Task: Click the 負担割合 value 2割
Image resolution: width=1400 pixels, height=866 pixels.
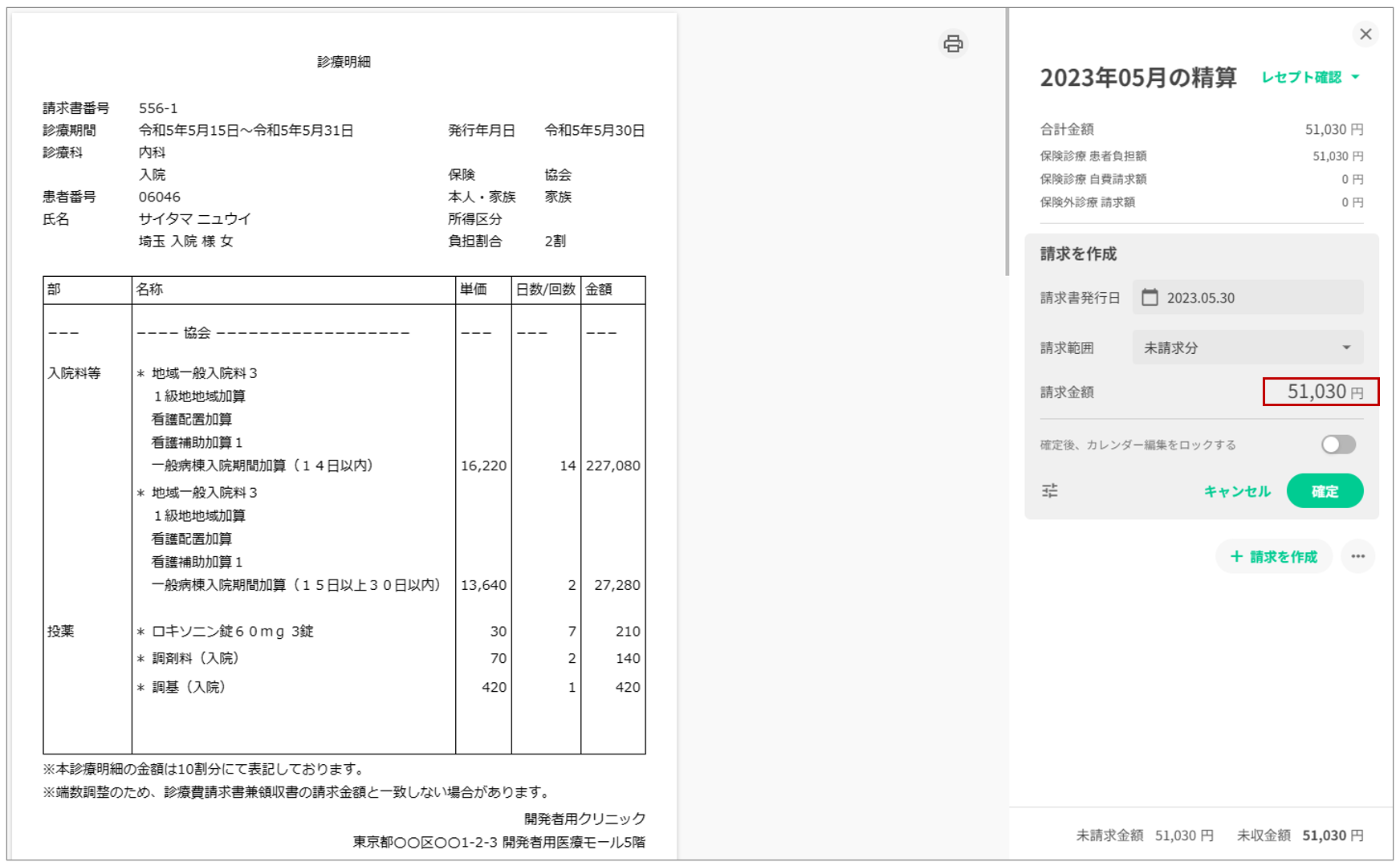Action: 556,242
